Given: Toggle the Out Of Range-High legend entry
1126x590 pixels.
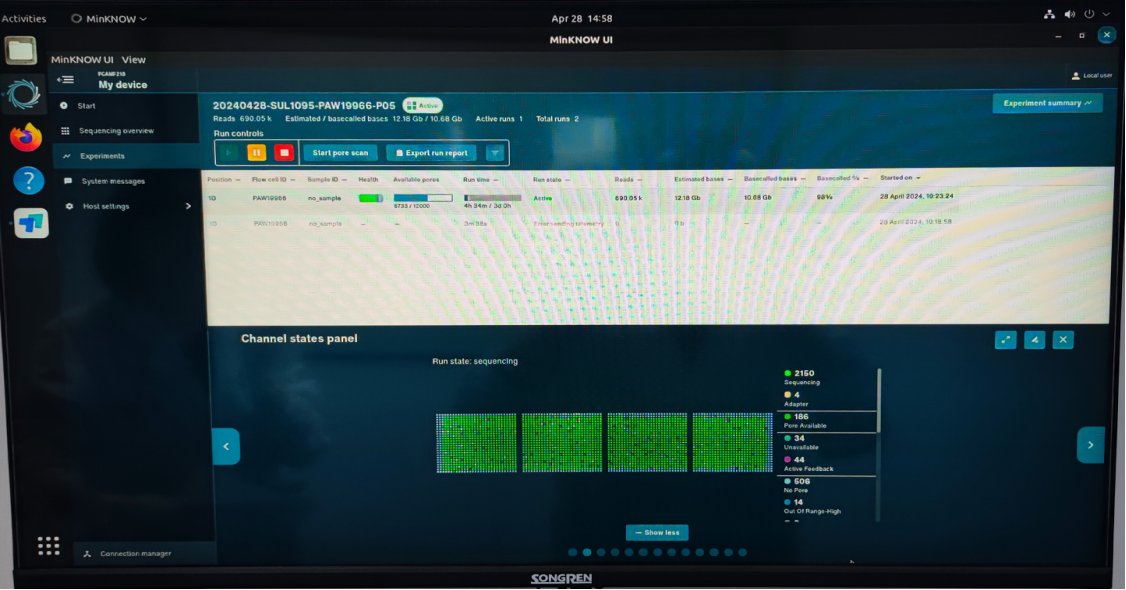Looking at the screenshot, I should pos(811,507).
